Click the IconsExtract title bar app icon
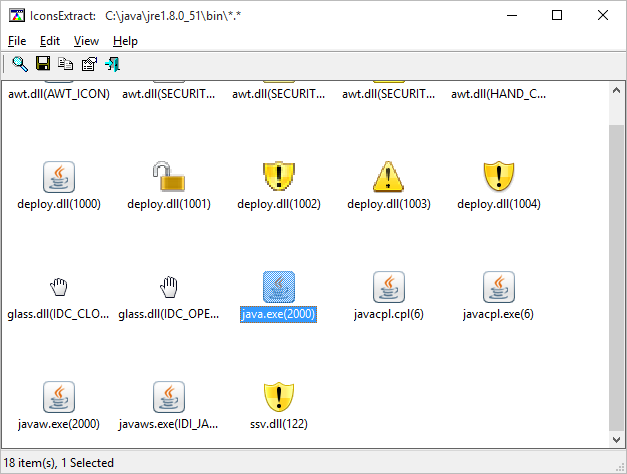Image resolution: width=627 pixels, height=474 pixels. pyautogui.click(x=17, y=16)
